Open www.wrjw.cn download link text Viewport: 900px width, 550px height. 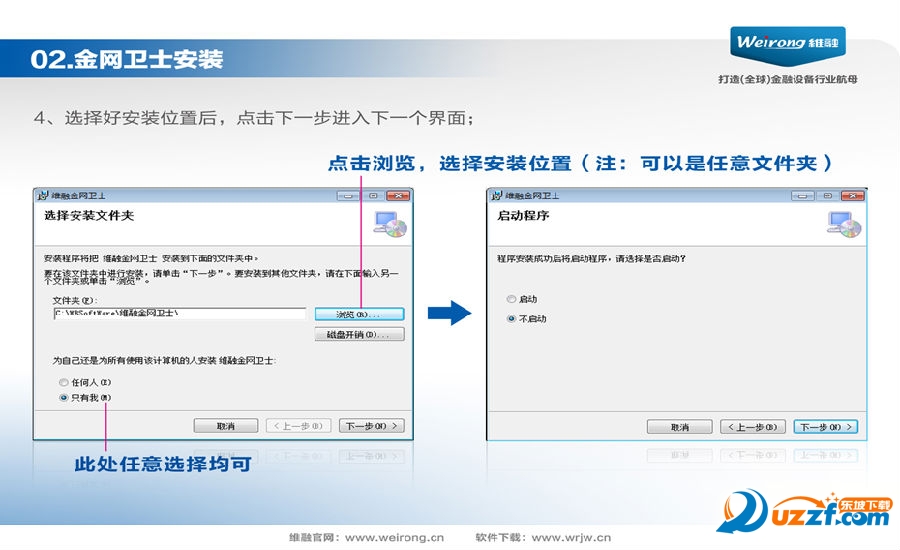(571, 538)
